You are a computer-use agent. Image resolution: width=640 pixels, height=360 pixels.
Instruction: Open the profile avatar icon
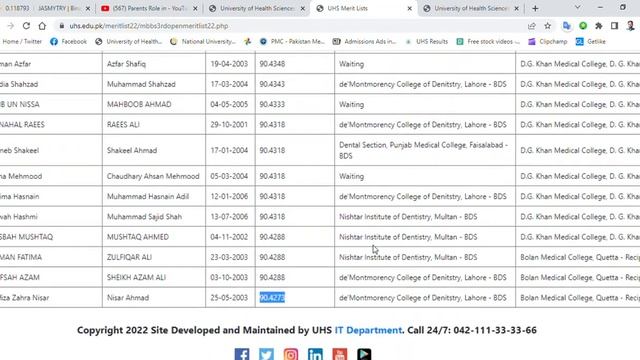(x=630, y=26)
